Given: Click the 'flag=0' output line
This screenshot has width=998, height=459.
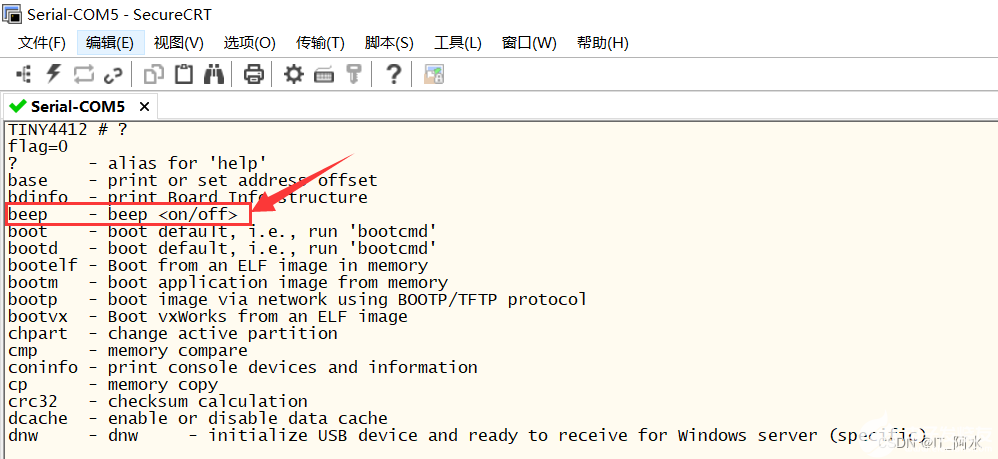Looking at the screenshot, I should pos(38,146).
